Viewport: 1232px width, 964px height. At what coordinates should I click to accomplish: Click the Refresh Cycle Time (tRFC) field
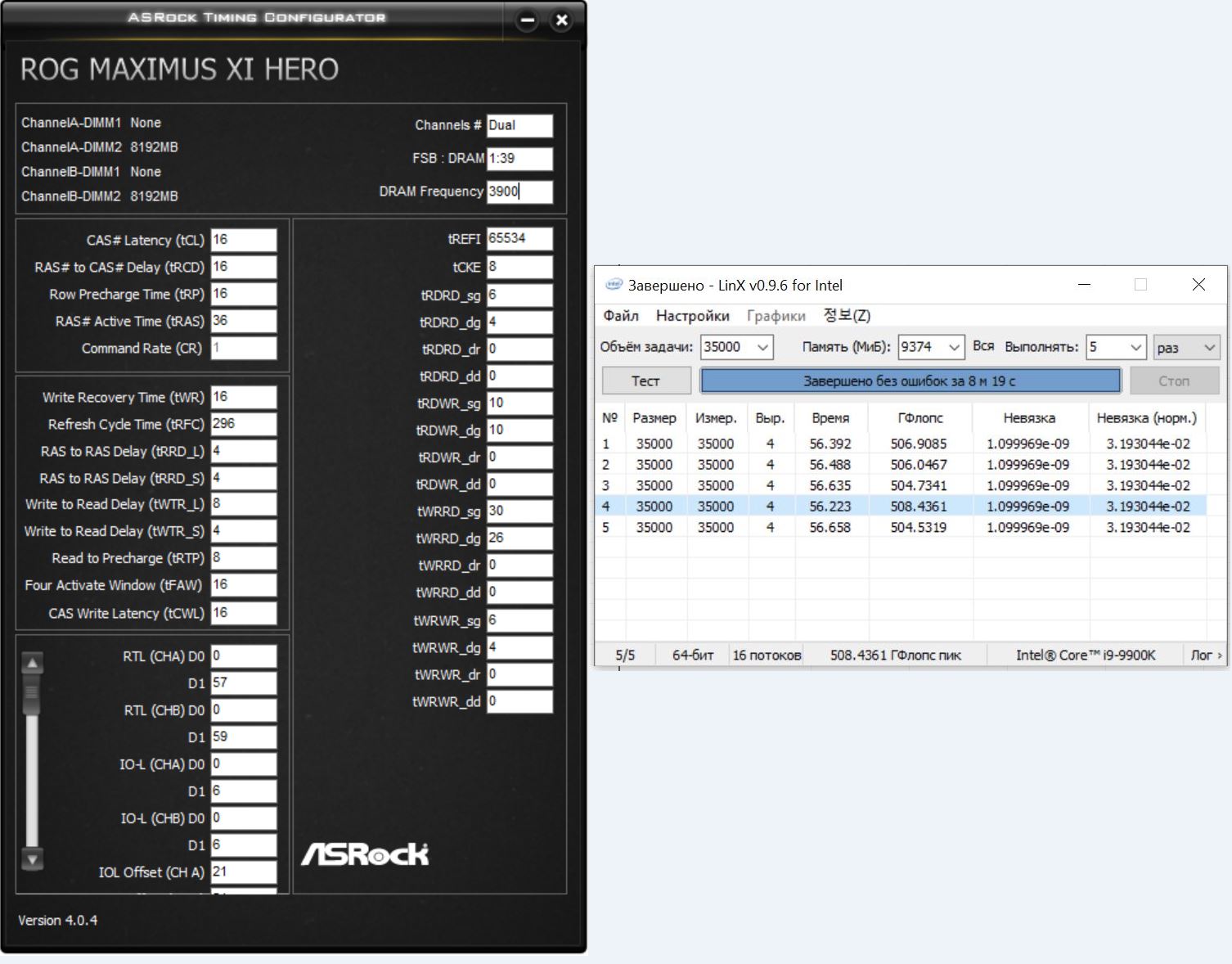244,424
